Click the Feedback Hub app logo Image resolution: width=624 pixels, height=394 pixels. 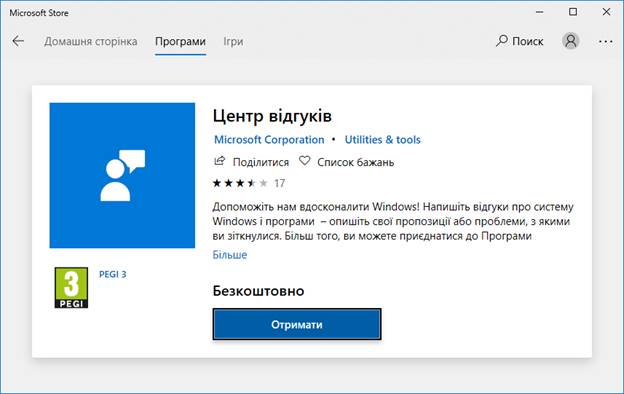click(122, 176)
